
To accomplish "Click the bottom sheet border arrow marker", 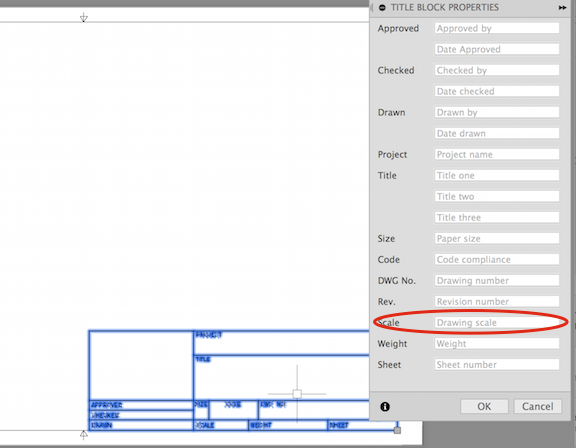I will point(84,435).
